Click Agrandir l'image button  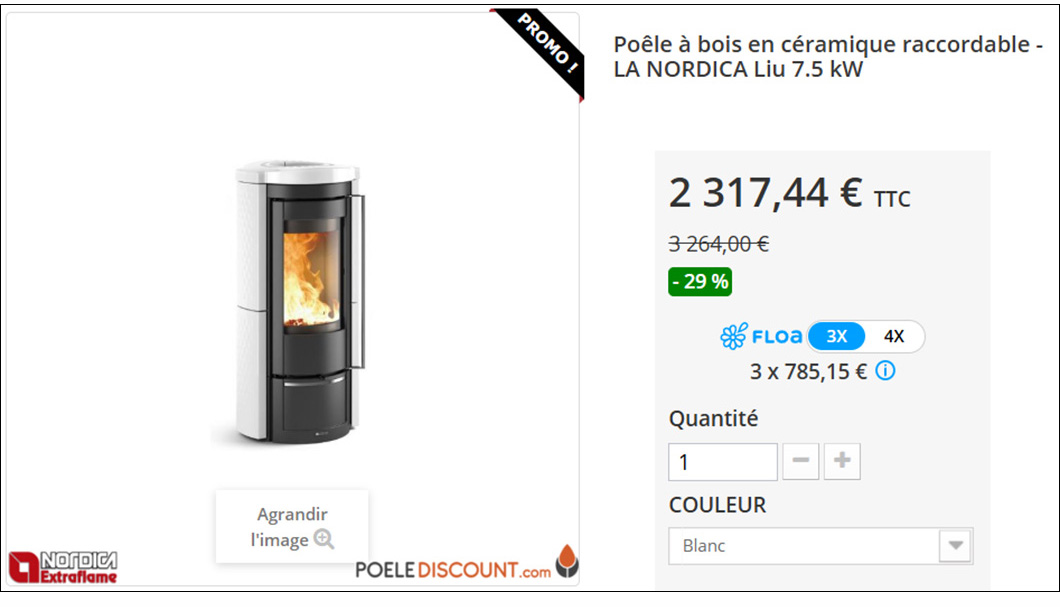[x=292, y=527]
